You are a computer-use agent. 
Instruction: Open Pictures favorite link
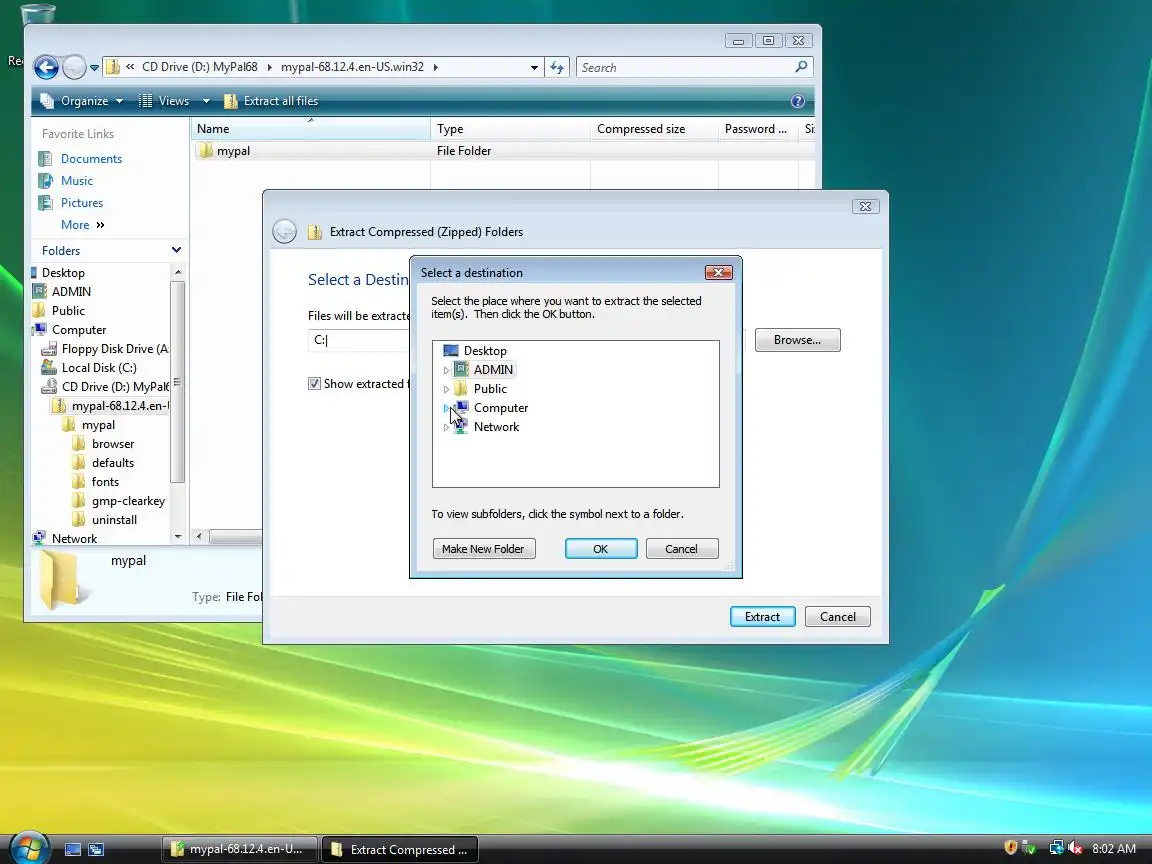82,203
